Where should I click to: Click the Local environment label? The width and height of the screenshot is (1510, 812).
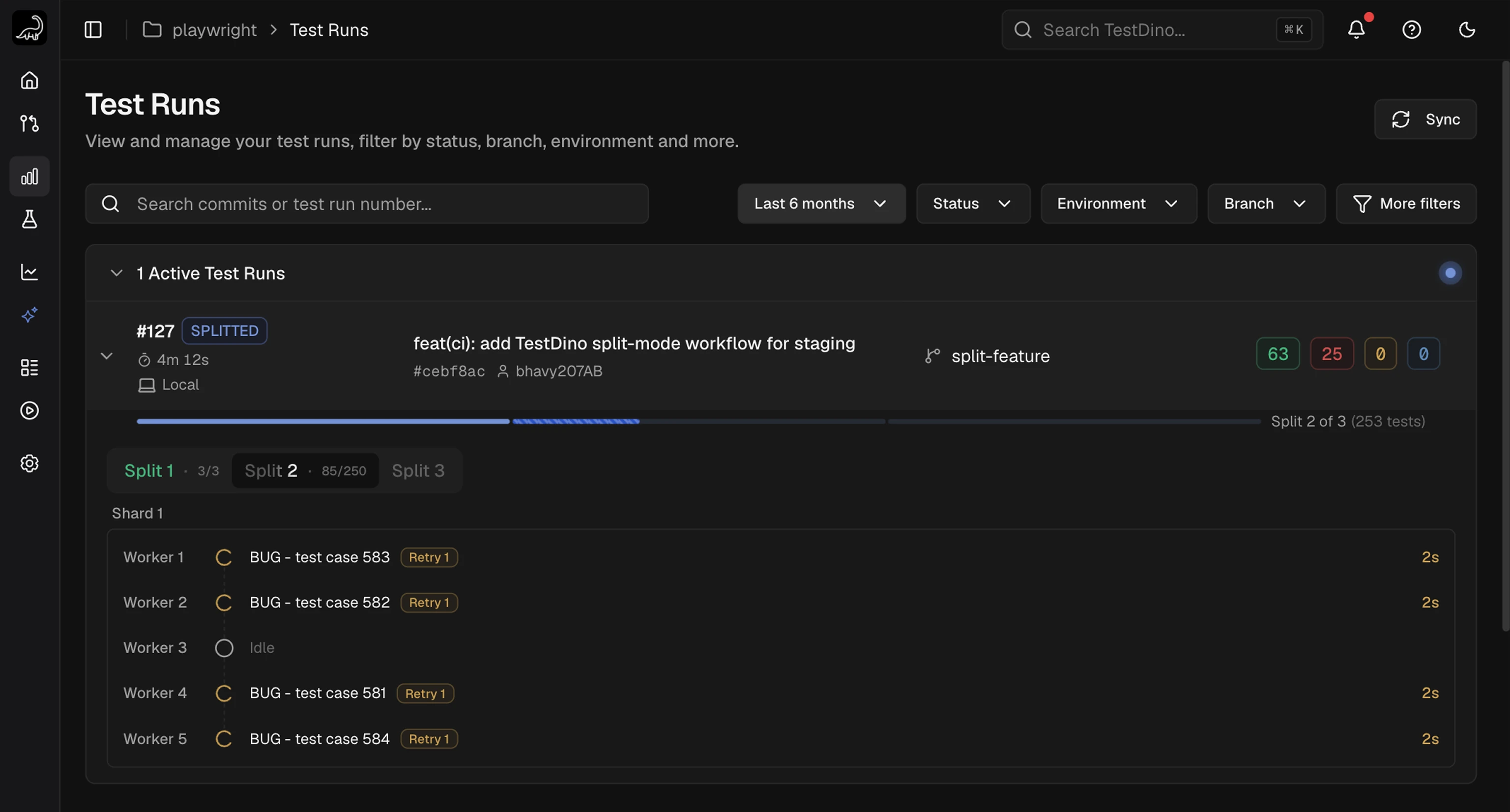pyautogui.click(x=180, y=384)
